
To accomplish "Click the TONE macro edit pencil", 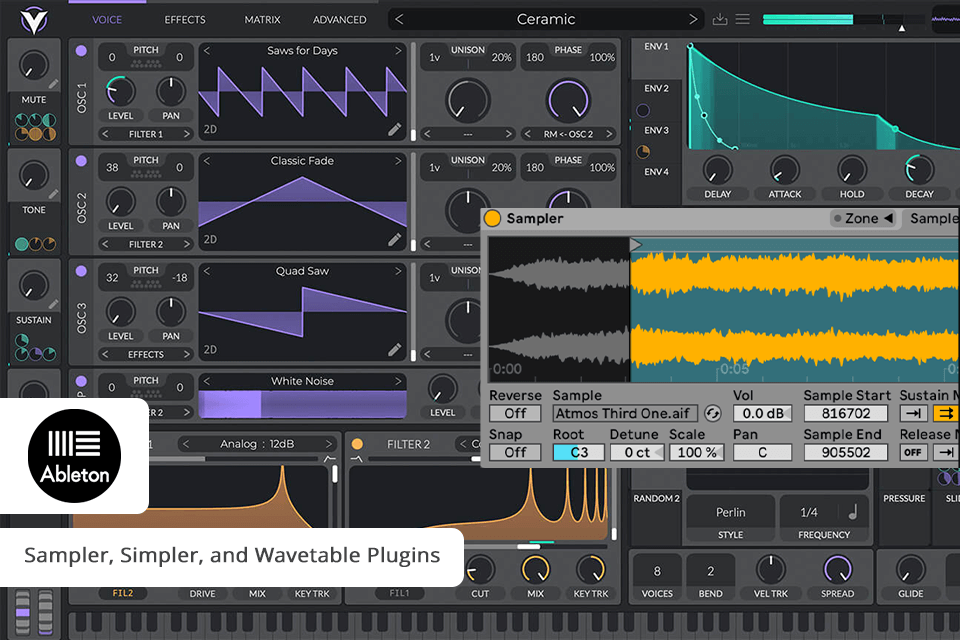I will click(54, 194).
